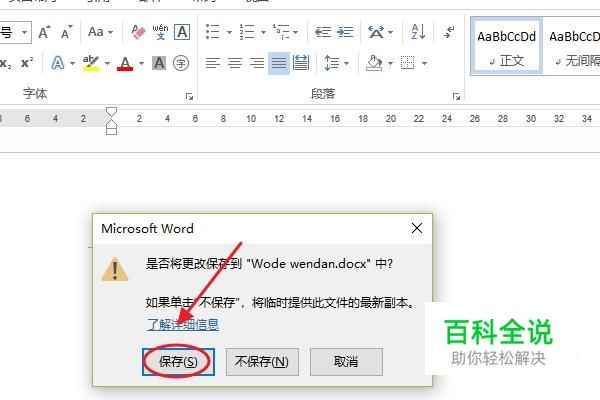Select the 正文 style

click(x=507, y=46)
